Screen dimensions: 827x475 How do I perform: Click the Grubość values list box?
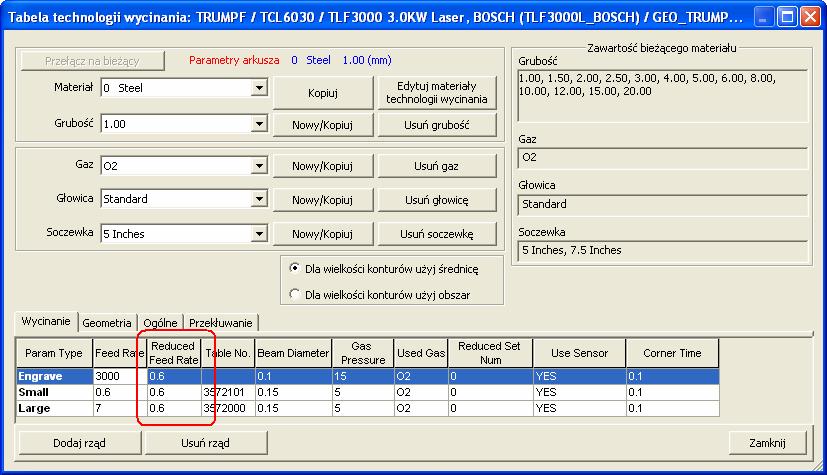pyautogui.click(x=662, y=96)
